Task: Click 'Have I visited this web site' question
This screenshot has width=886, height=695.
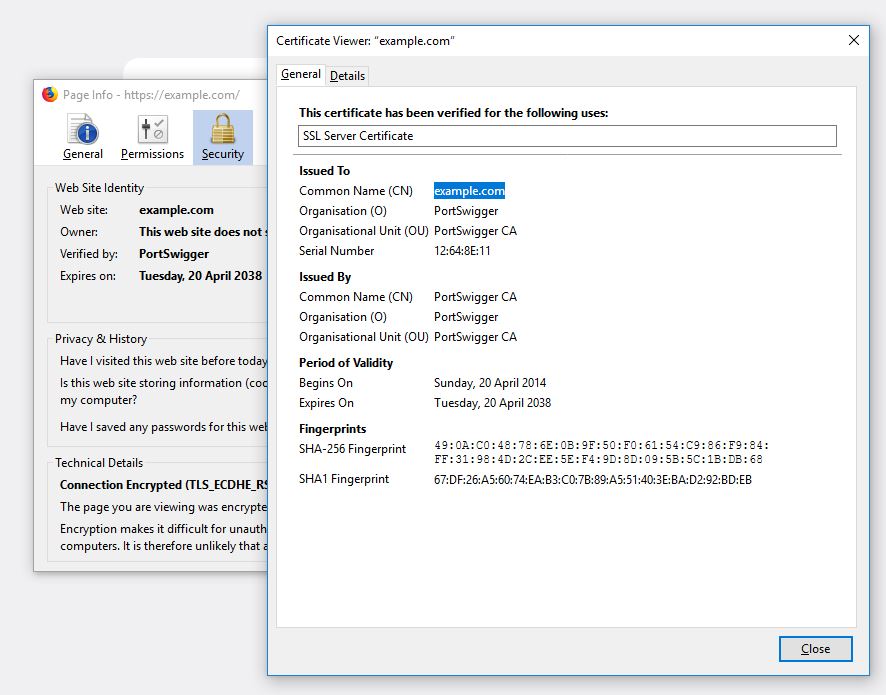Action: point(163,360)
